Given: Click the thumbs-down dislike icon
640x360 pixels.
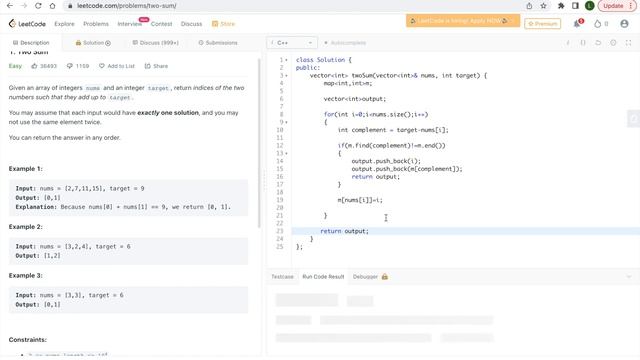Looking at the screenshot, I should click(x=69, y=66).
